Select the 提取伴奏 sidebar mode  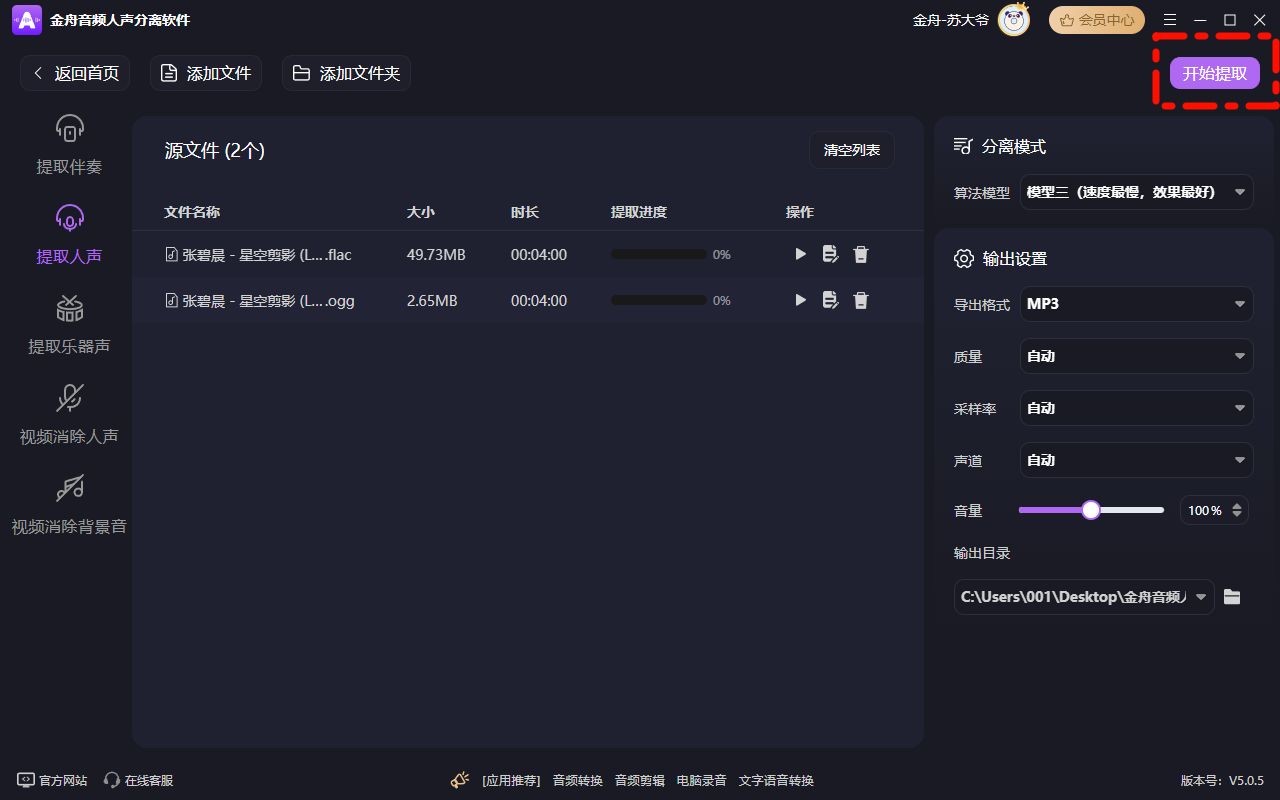click(x=69, y=146)
